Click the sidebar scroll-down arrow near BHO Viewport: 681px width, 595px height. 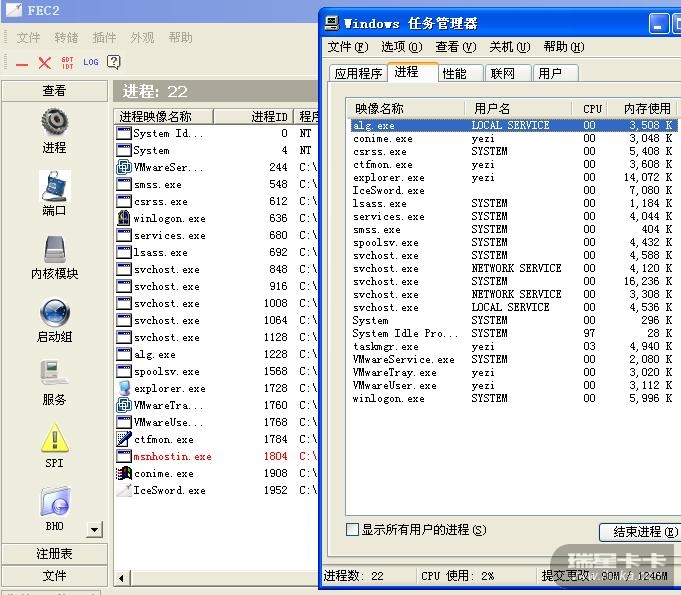(x=95, y=529)
